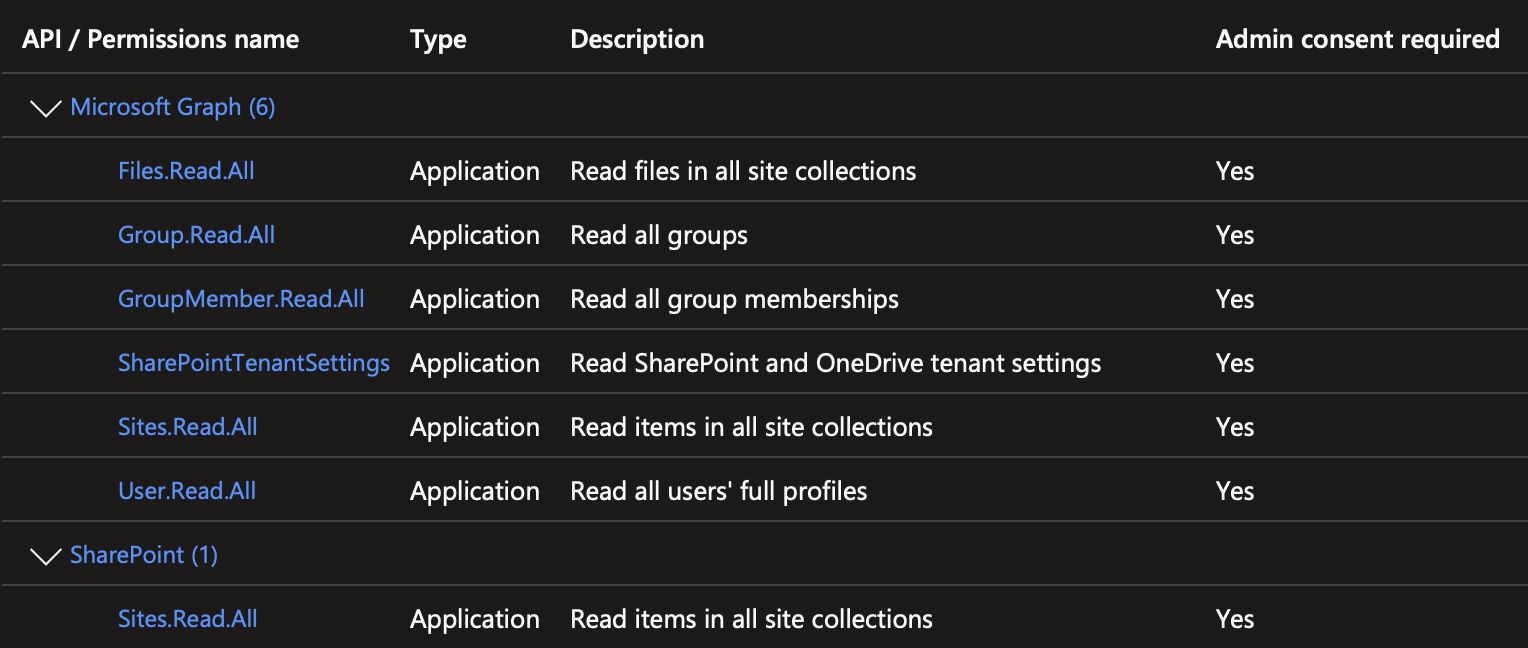Click Yes in SharePointTenantSettings row

pos(1235,363)
